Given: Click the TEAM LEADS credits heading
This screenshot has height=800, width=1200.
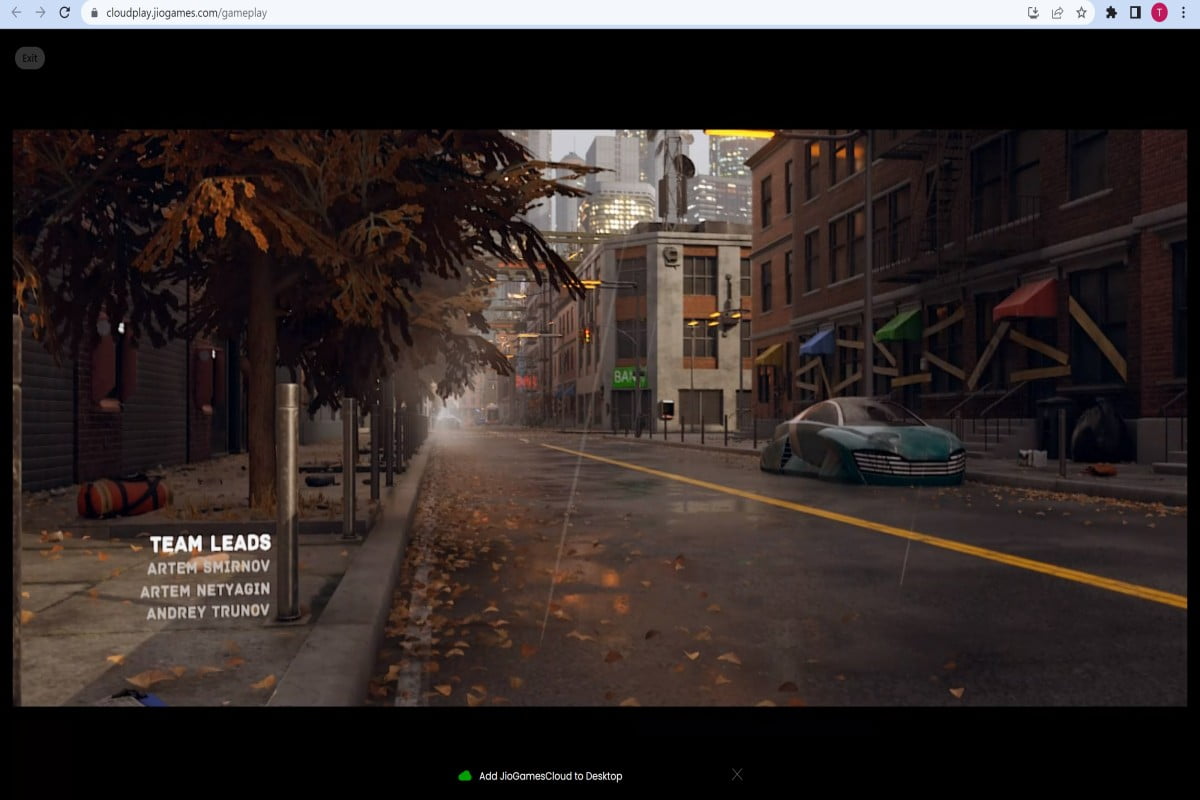Looking at the screenshot, I should pyautogui.click(x=211, y=544).
